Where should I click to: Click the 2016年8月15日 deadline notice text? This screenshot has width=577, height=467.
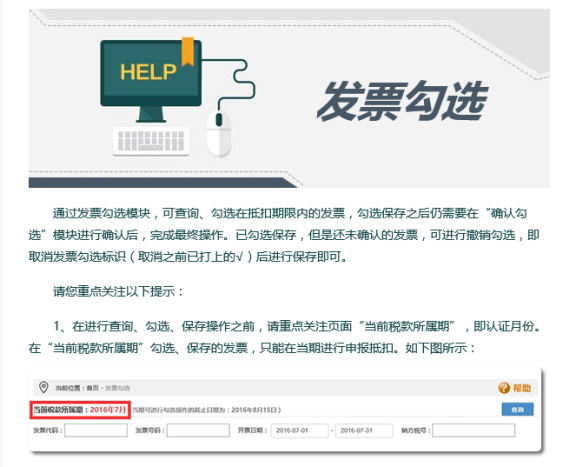pyautogui.click(x=207, y=410)
